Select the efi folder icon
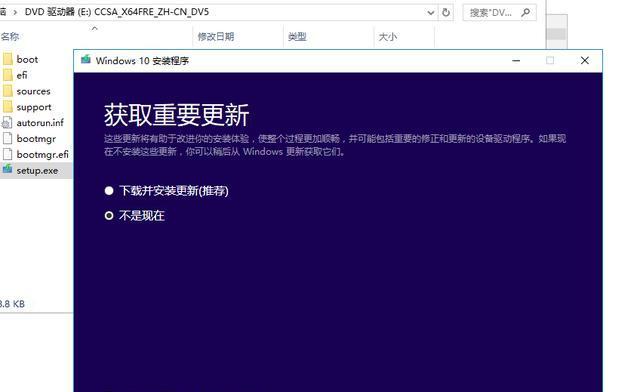640x392 pixels. click(x=8, y=75)
